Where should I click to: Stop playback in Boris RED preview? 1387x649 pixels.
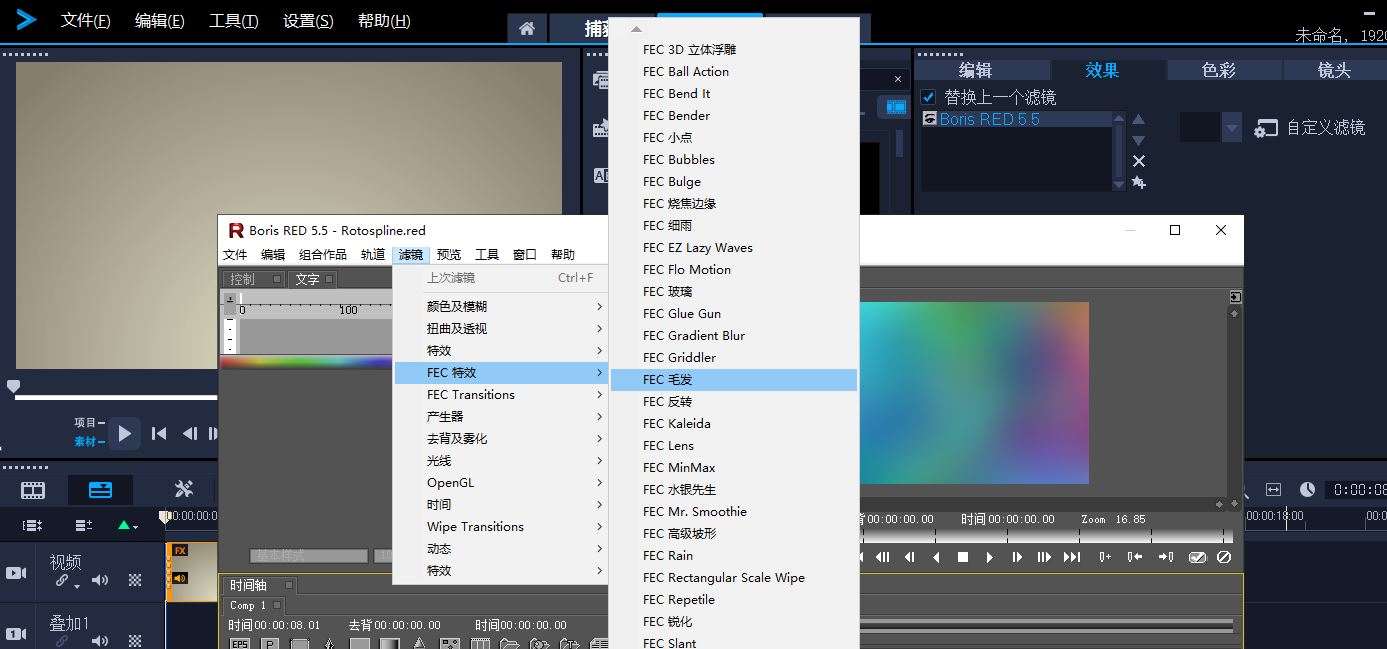click(x=962, y=557)
